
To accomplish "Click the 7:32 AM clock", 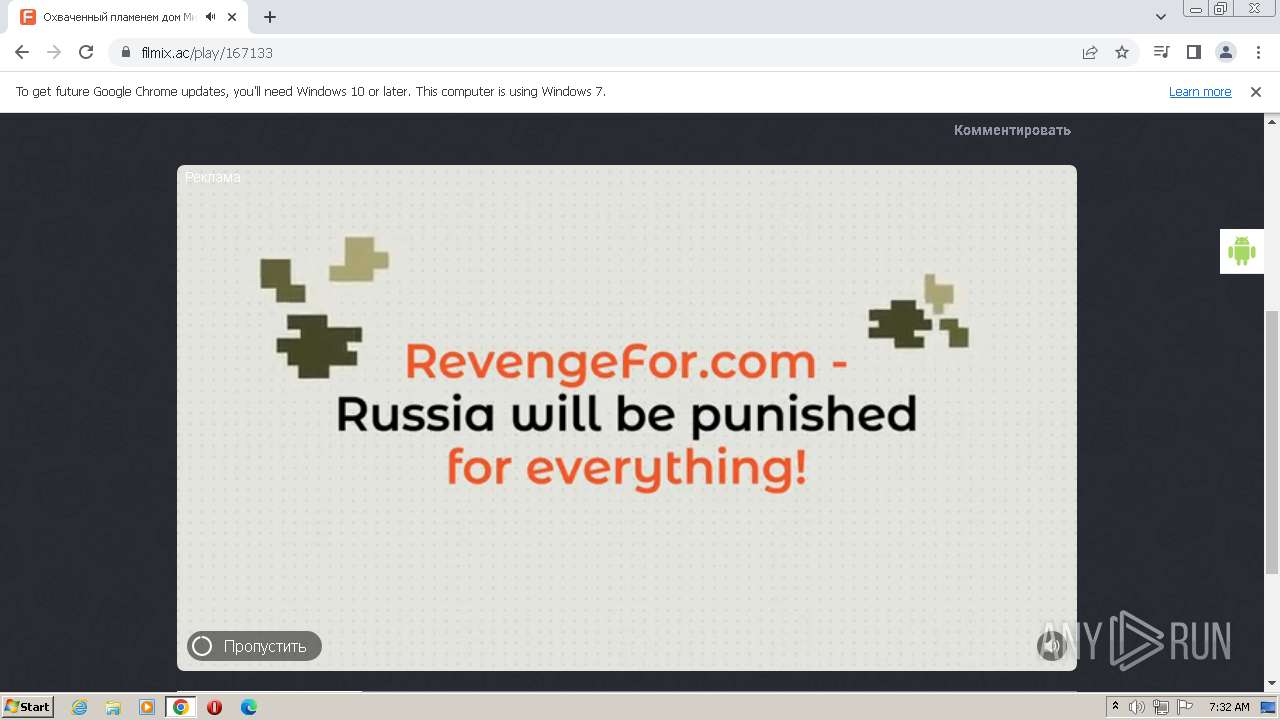I will tap(1229, 707).
